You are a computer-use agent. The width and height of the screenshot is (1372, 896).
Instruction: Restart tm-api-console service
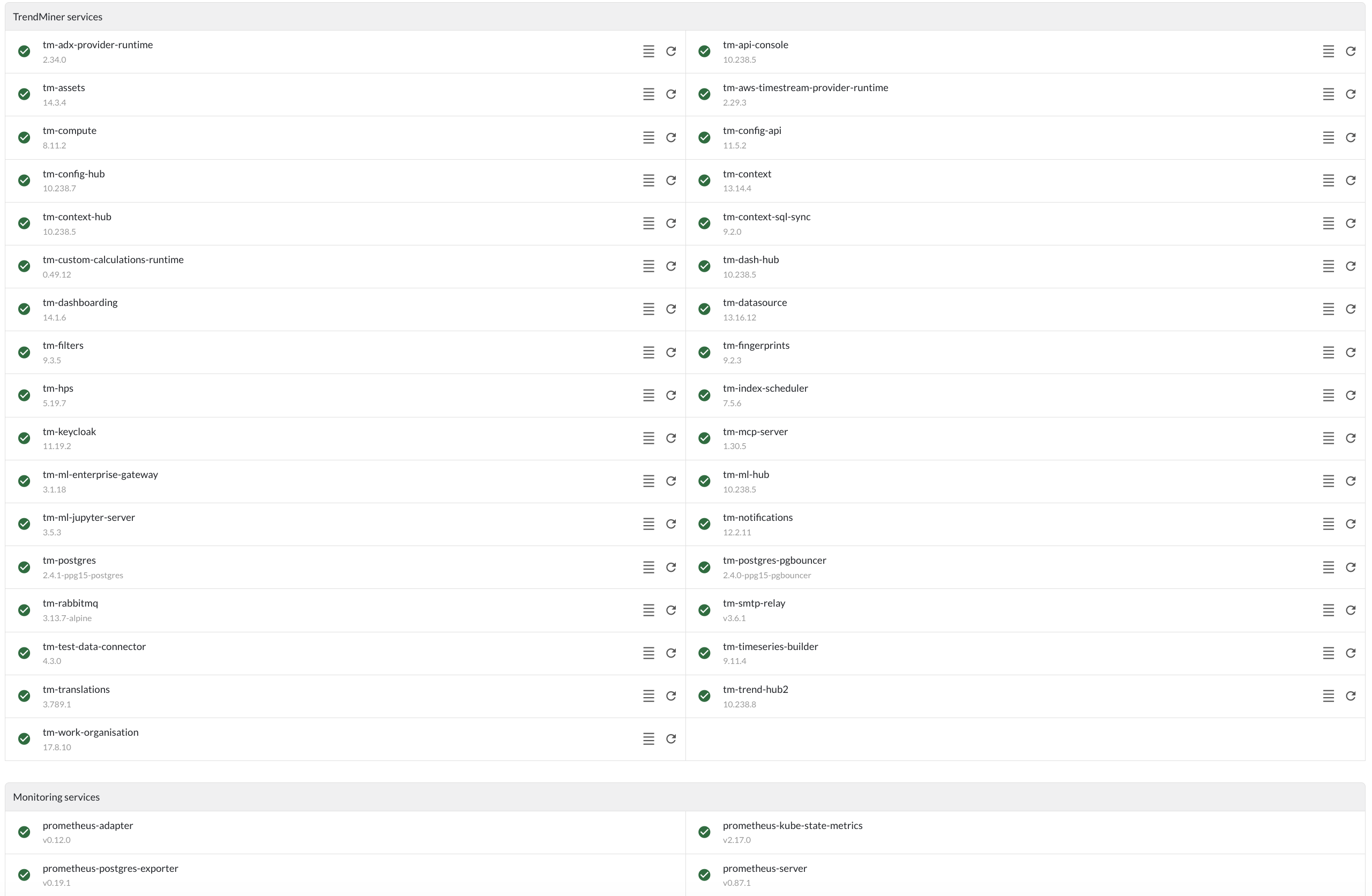[x=1351, y=51]
